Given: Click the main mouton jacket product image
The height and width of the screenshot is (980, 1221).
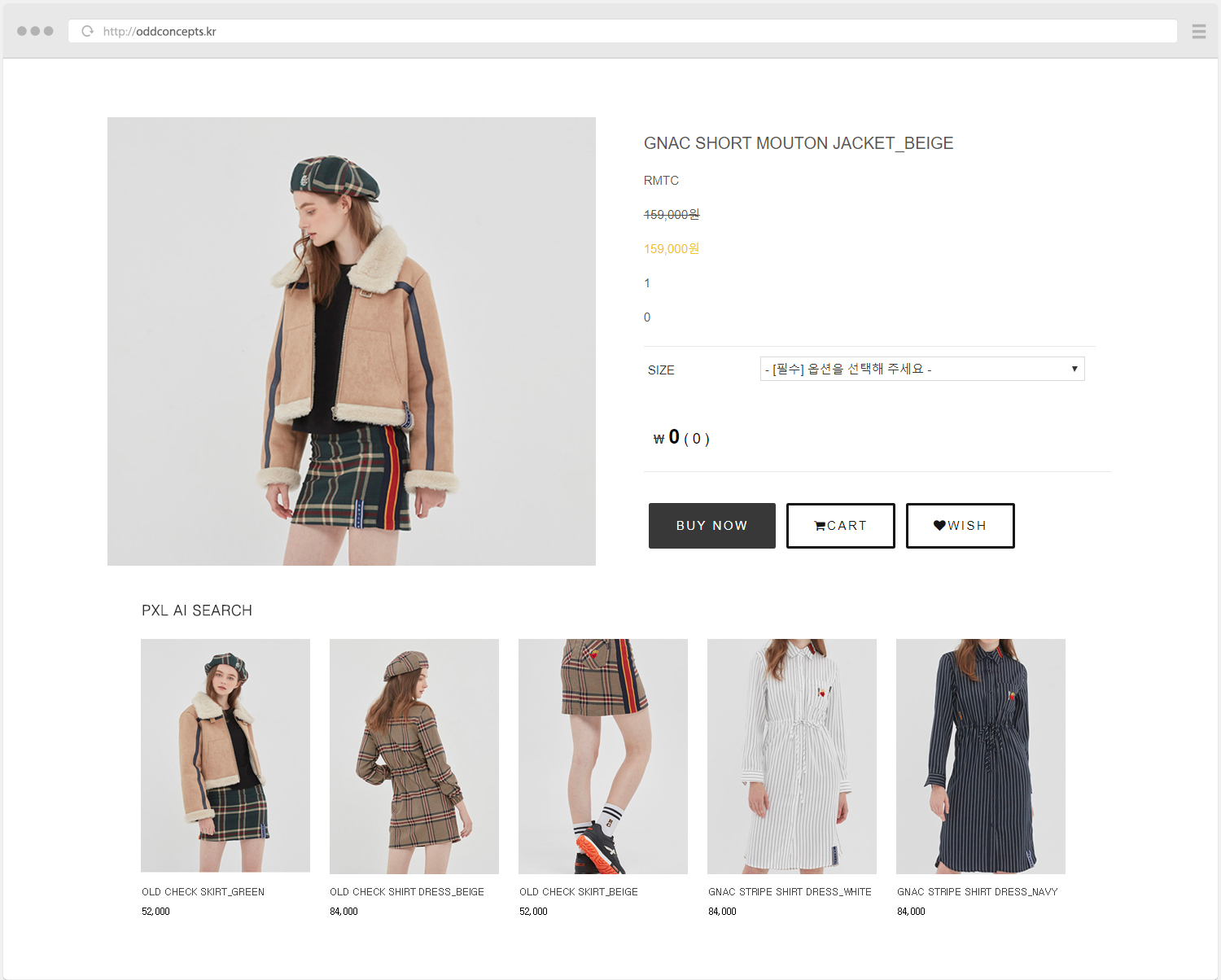Looking at the screenshot, I should 352,341.
